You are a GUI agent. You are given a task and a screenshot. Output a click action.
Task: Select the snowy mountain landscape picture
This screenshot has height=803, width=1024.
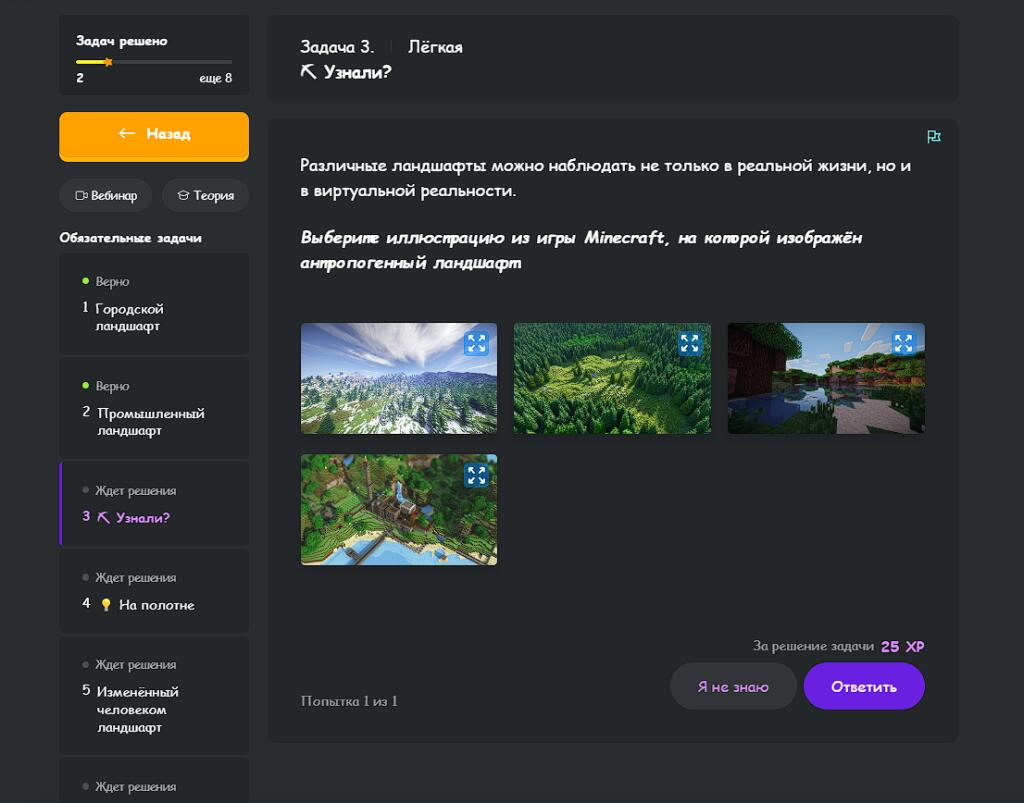[x=398, y=379]
